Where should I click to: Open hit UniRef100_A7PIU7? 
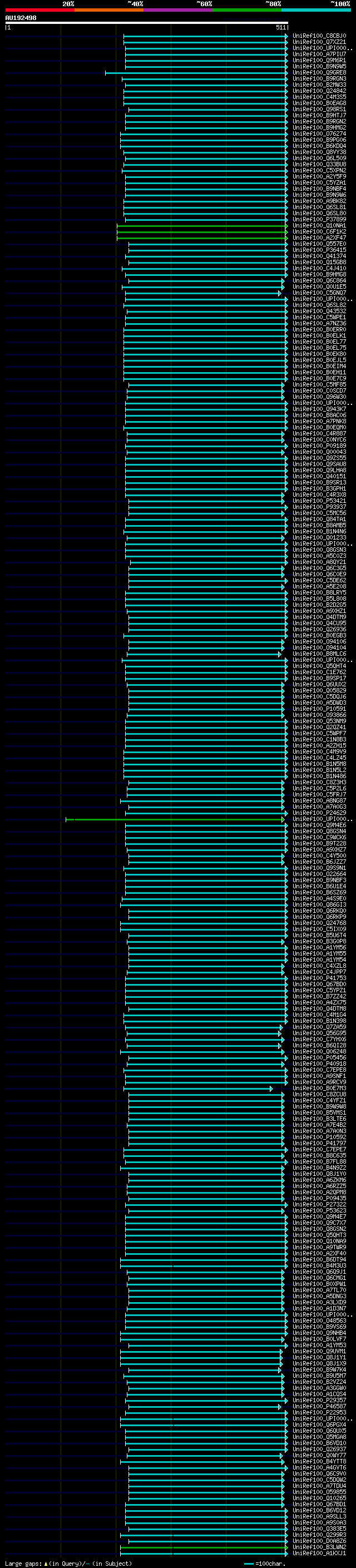pyautogui.click(x=319, y=54)
